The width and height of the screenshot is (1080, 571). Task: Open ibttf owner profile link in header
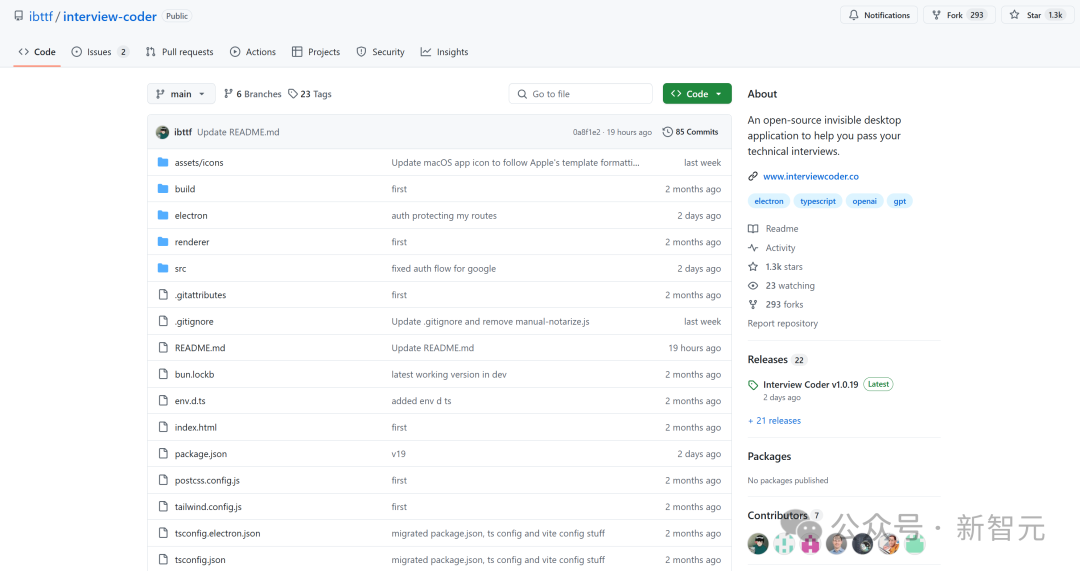41,16
